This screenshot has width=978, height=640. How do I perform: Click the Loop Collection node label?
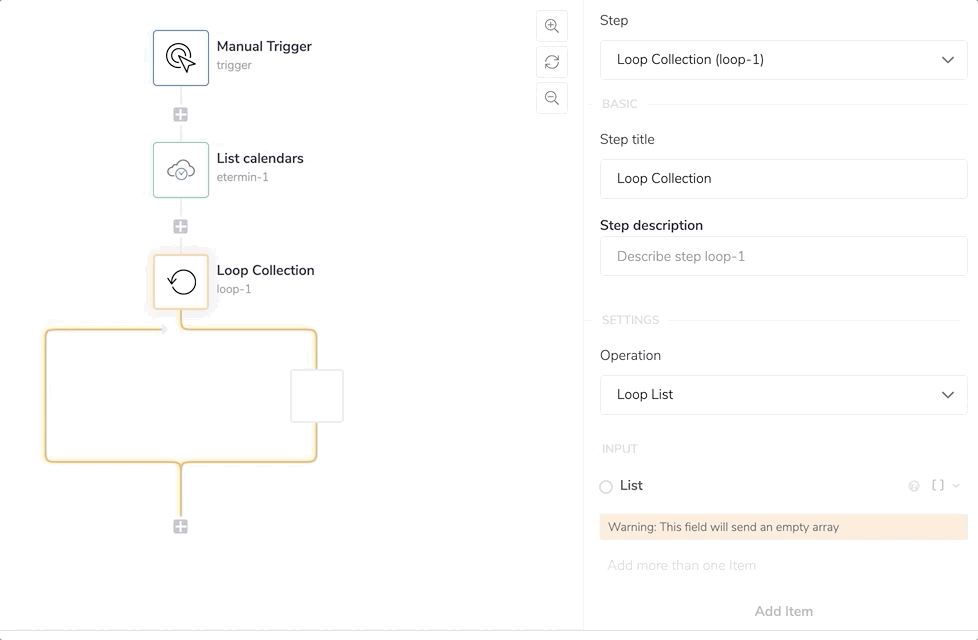[x=265, y=271]
